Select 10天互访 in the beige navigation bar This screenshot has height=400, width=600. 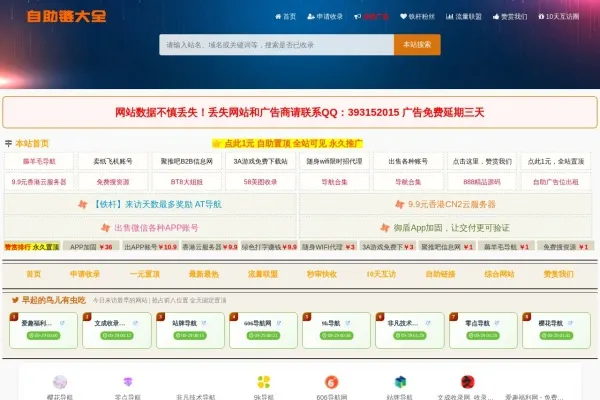click(381, 274)
